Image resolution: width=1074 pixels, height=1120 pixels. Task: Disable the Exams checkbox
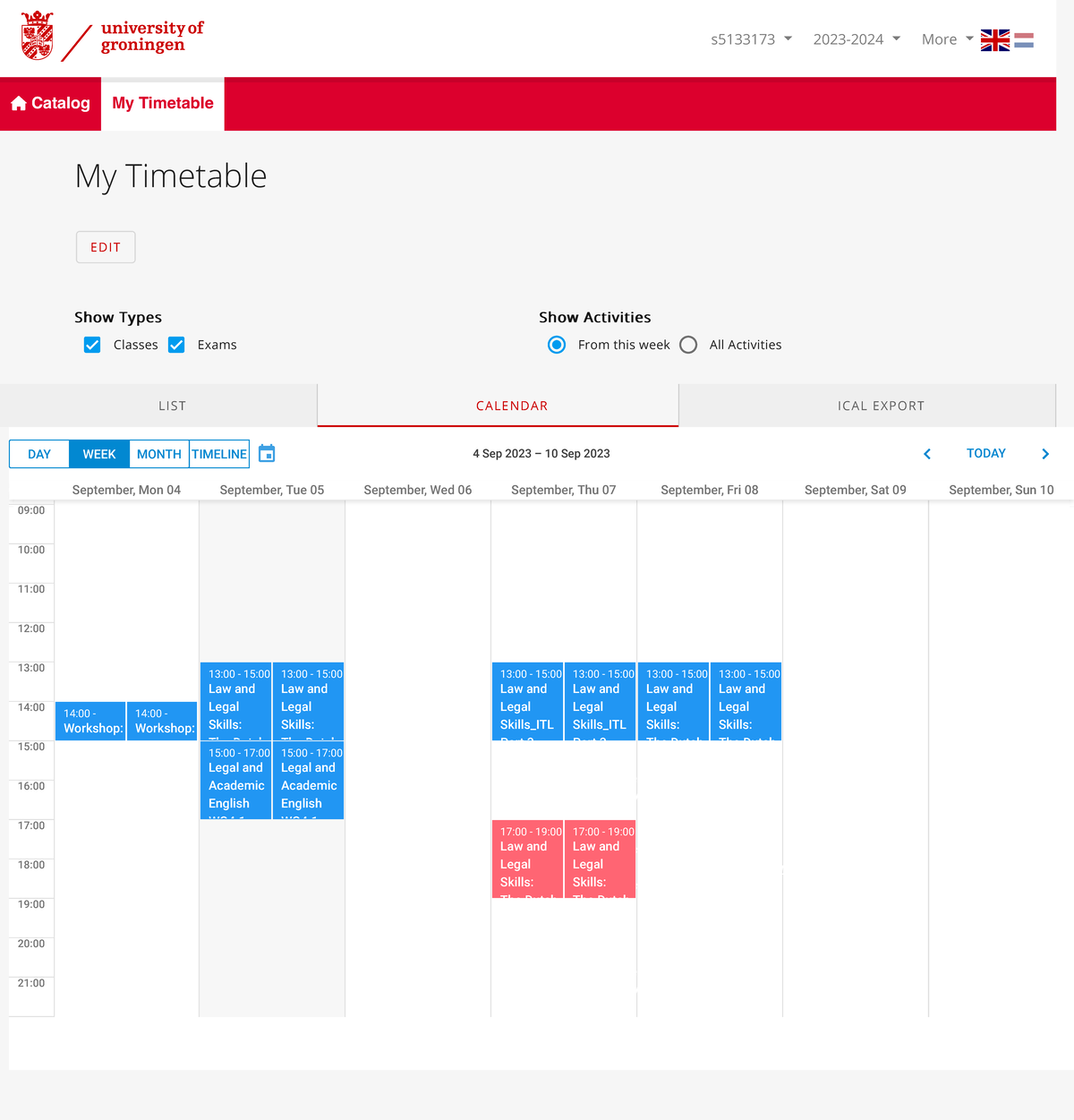[176, 344]
